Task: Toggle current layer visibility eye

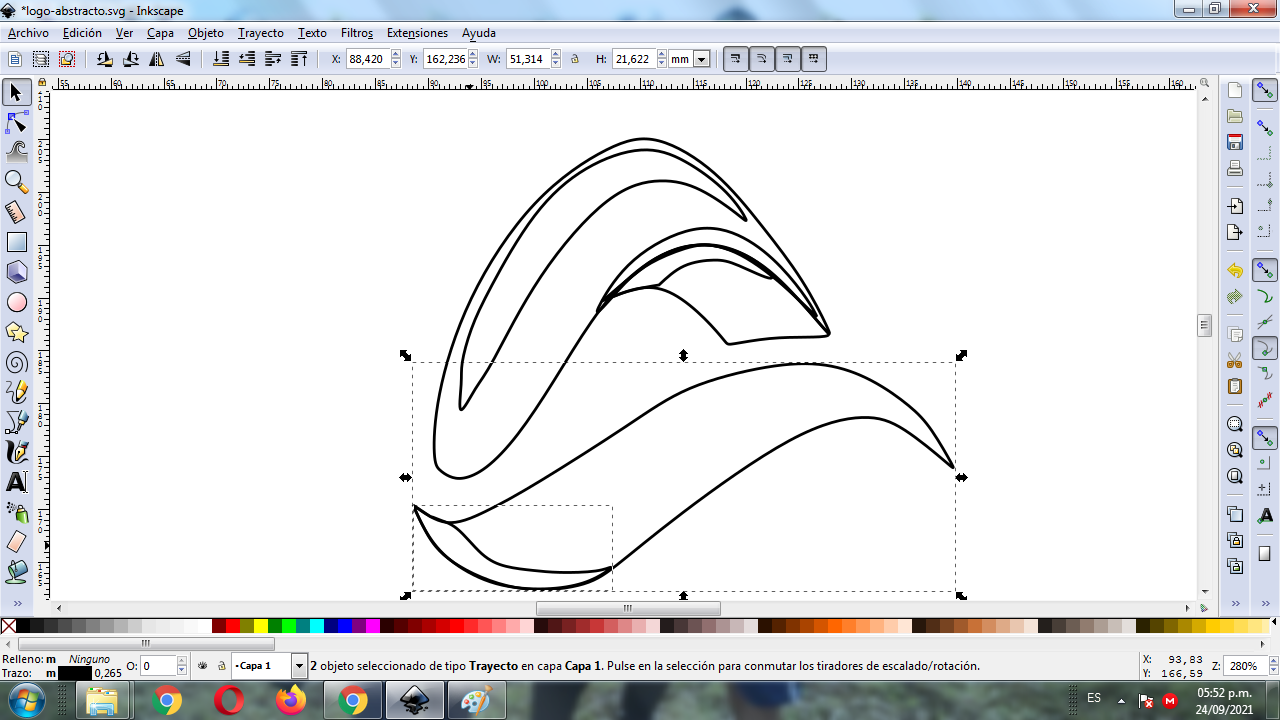Action: click(203, 665)
